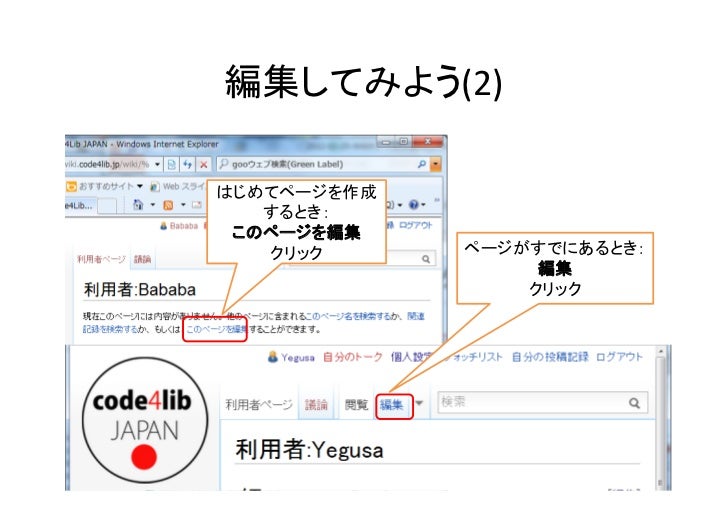The width and height of the screenshot is (728, 515).
Task: Select the 利用者ページ tab on Yegusa page
Action: [259, 405]
